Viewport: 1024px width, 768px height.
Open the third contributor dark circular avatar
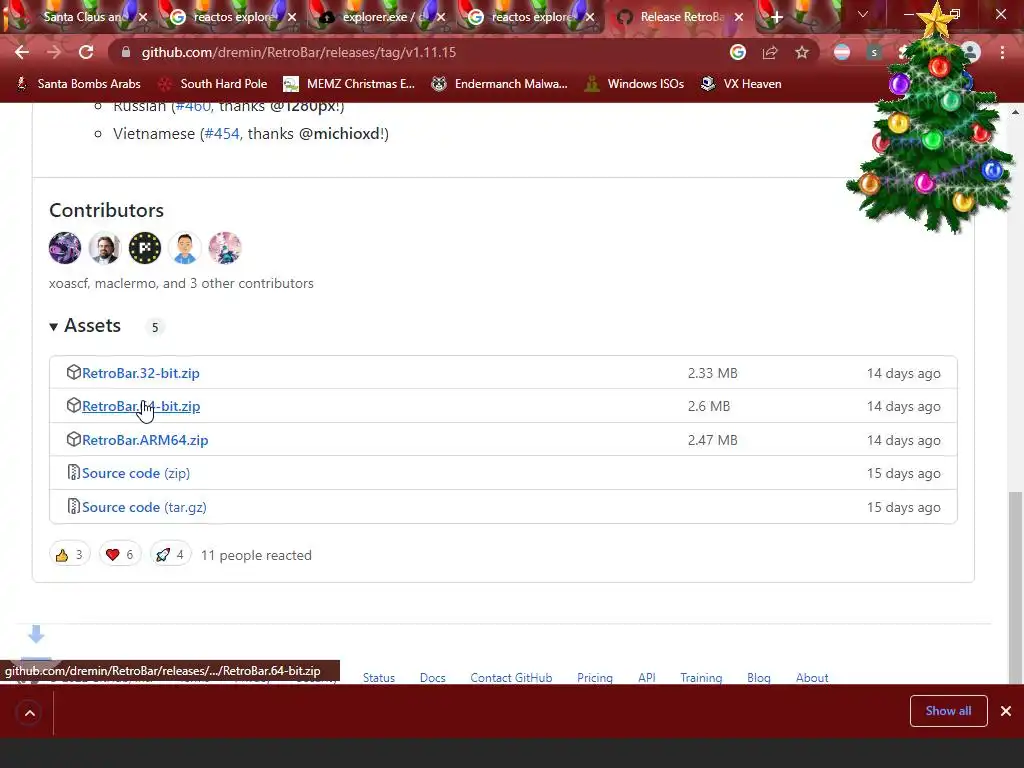(144, 248)
